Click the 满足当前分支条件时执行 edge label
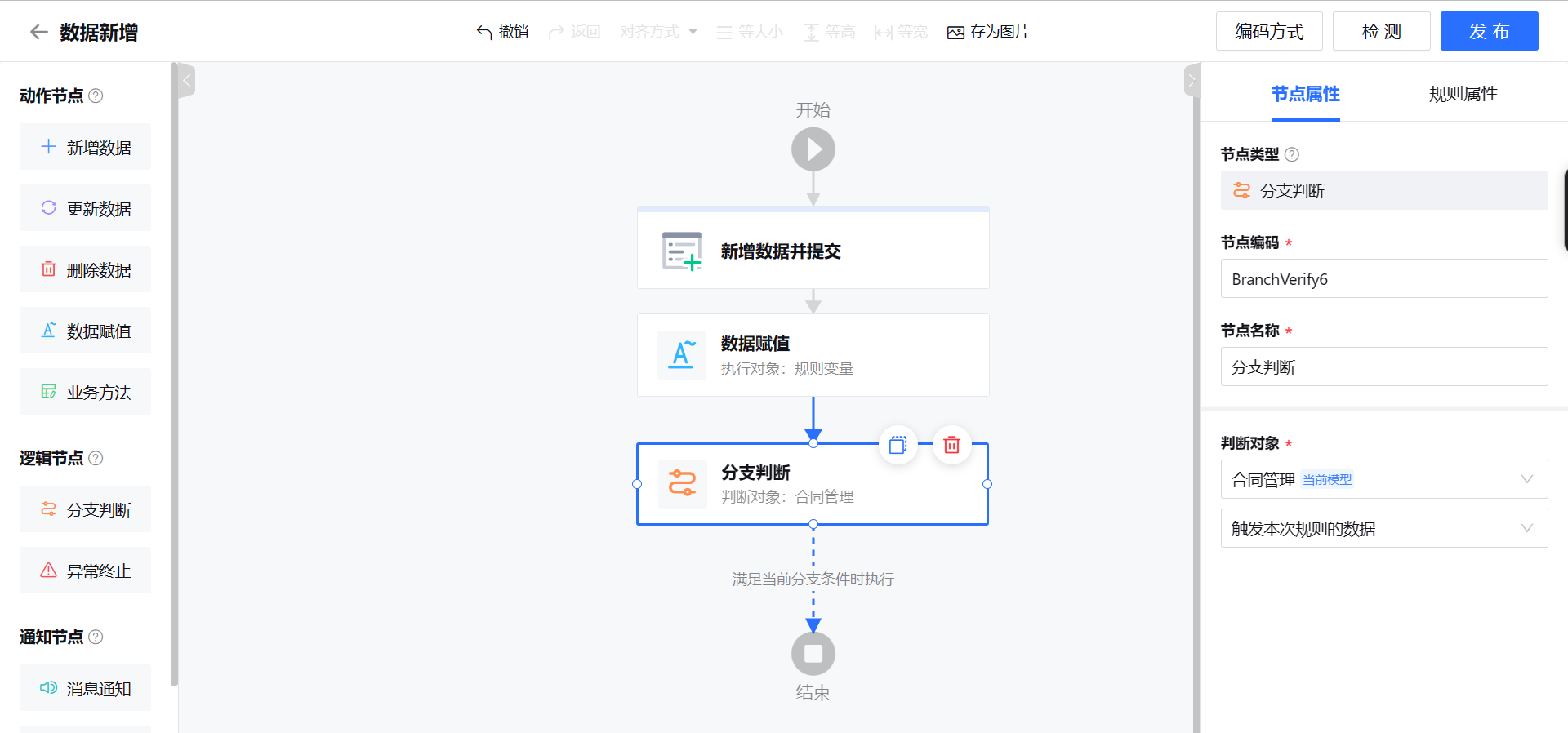 click(813, 579)
